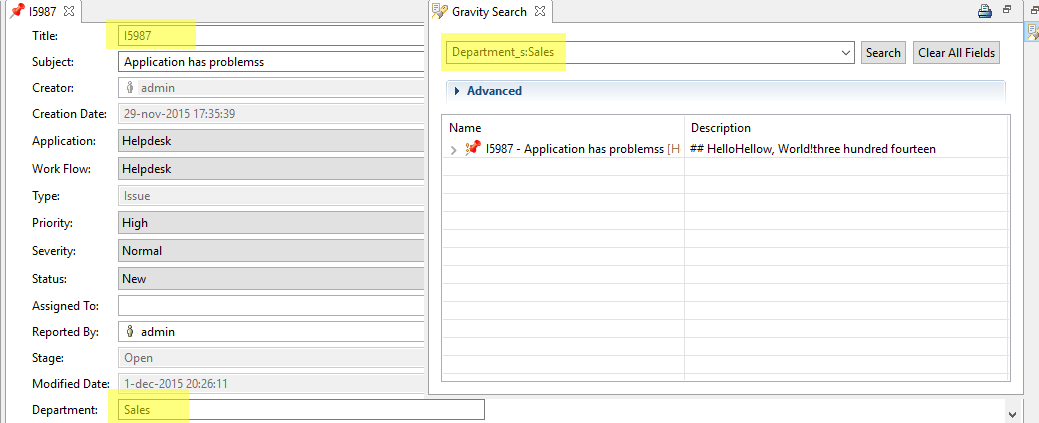Click the person icon in the Creator field
Viewport: 1039px width, 423px height.
click(130, 88)
